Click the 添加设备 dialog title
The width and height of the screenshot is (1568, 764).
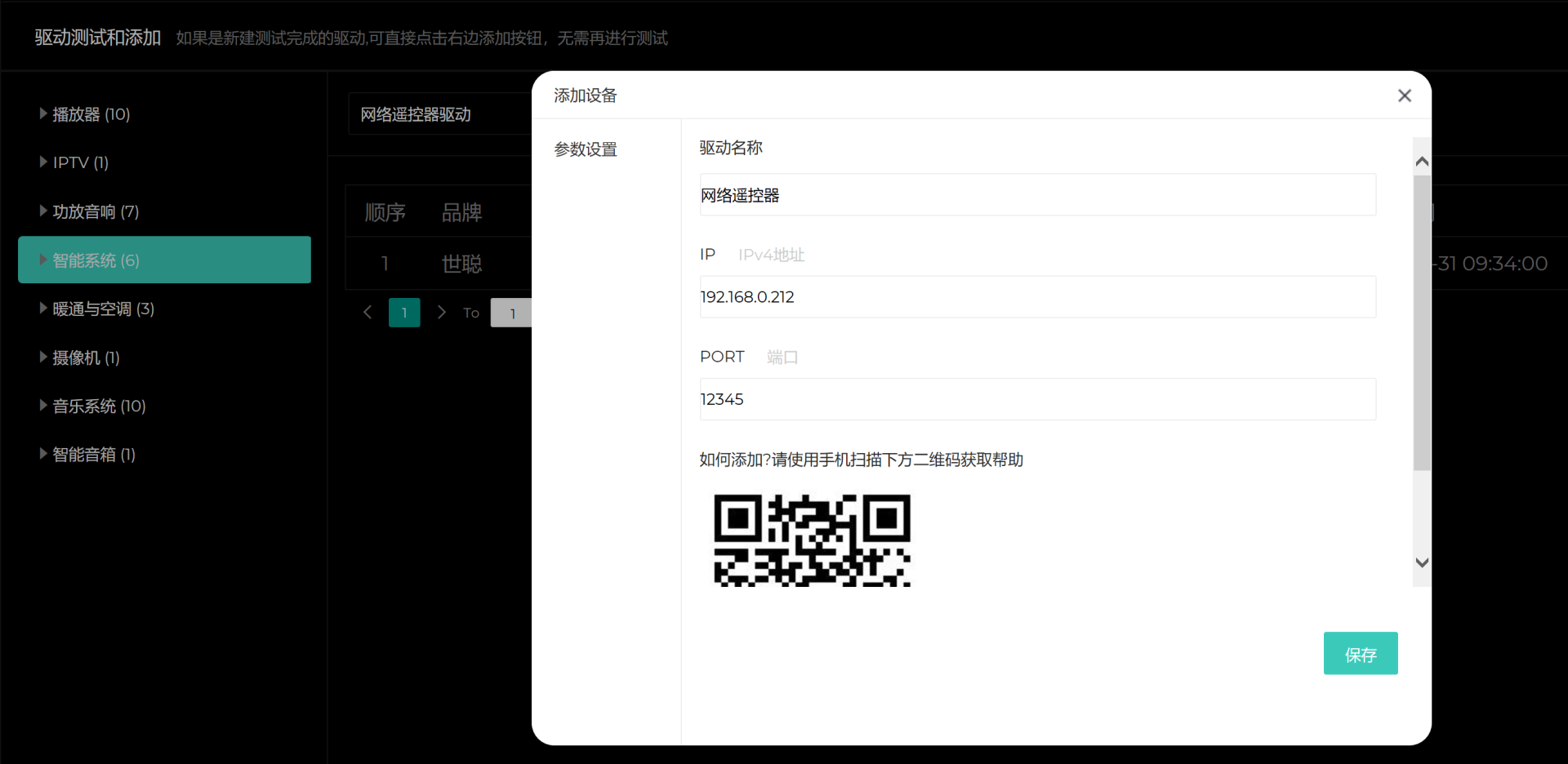tap(586, 95)
